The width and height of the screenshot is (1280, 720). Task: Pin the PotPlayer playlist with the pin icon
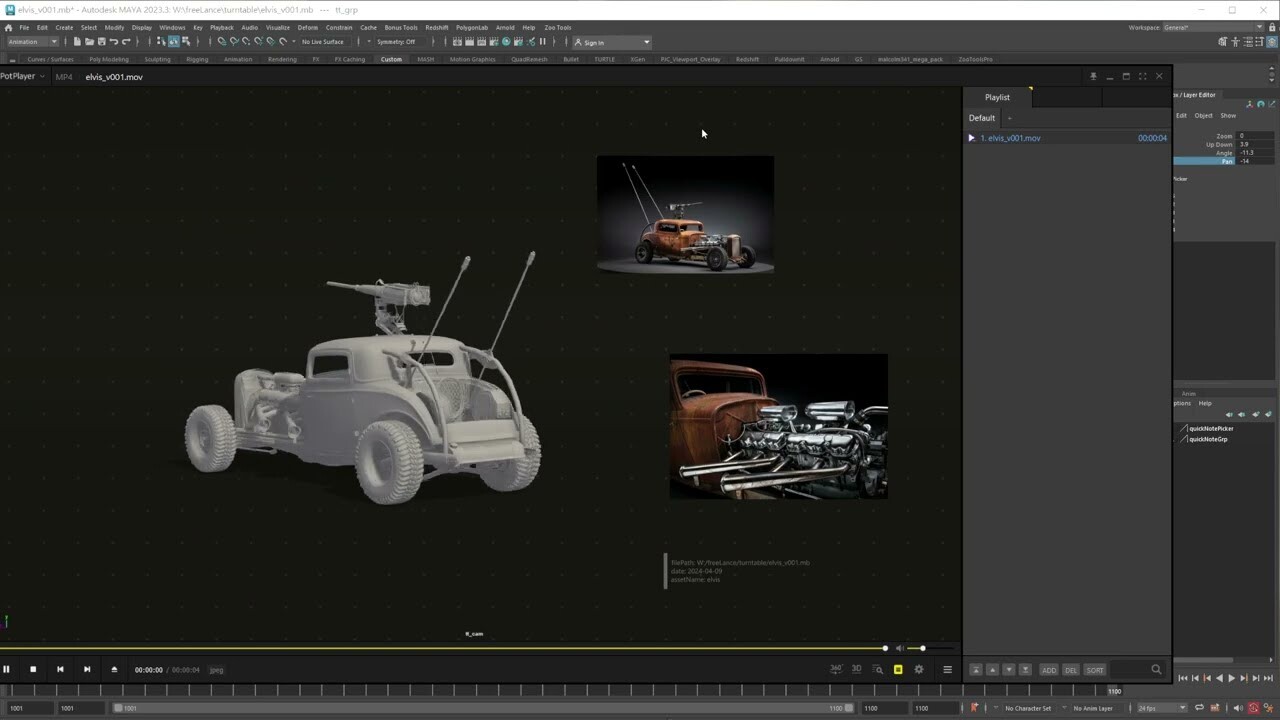pos(1093,75)
